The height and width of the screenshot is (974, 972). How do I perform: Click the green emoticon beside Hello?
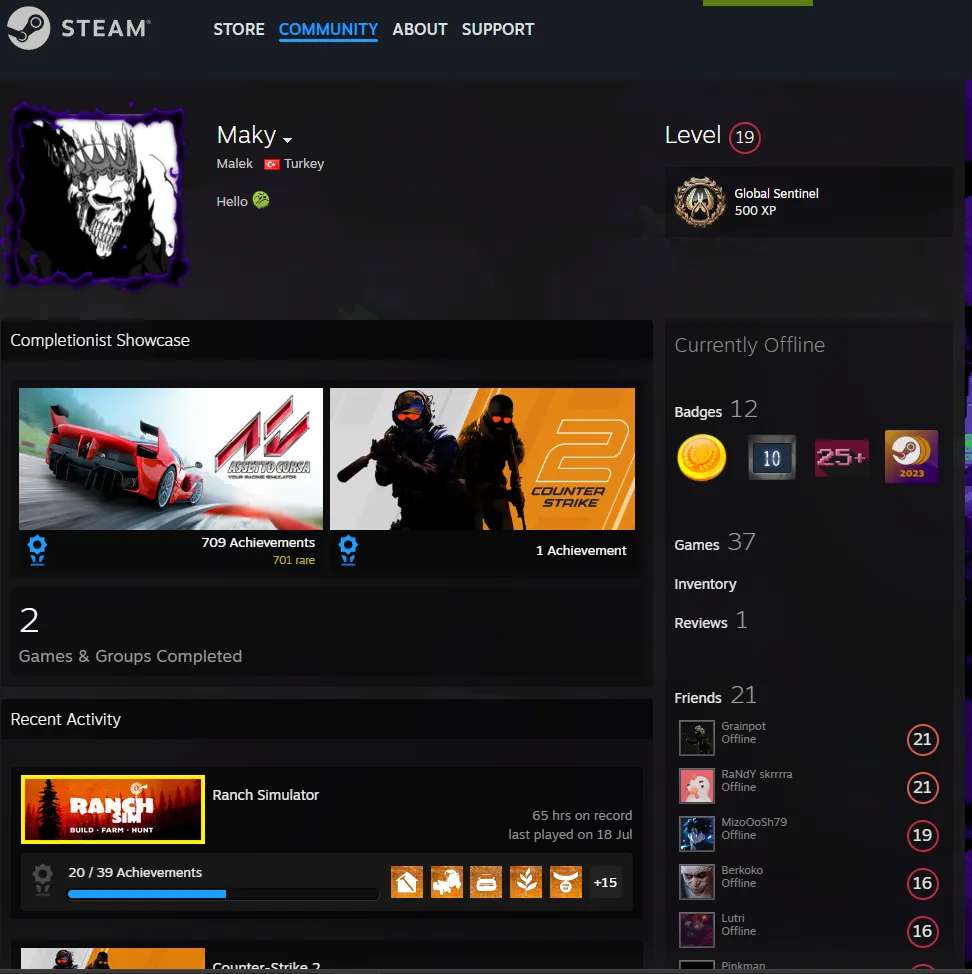click(x=261, y=201)
